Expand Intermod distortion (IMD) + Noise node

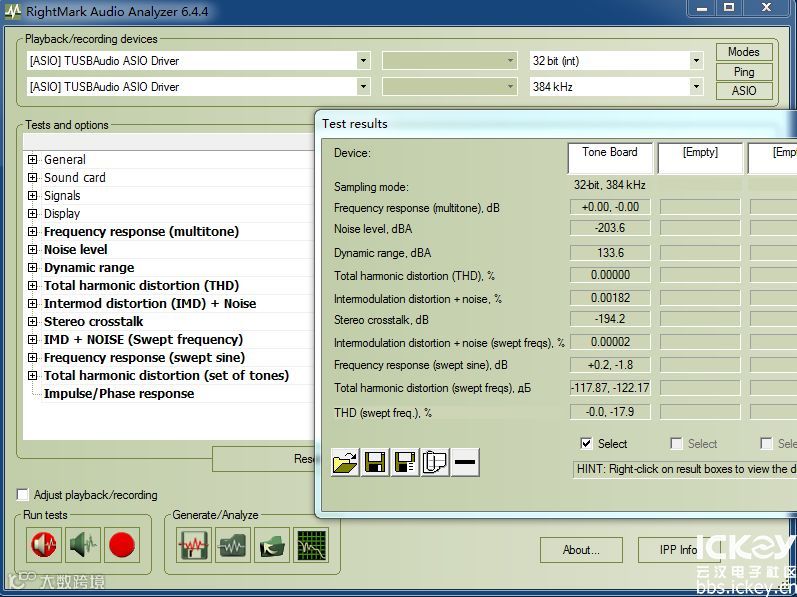33,303
